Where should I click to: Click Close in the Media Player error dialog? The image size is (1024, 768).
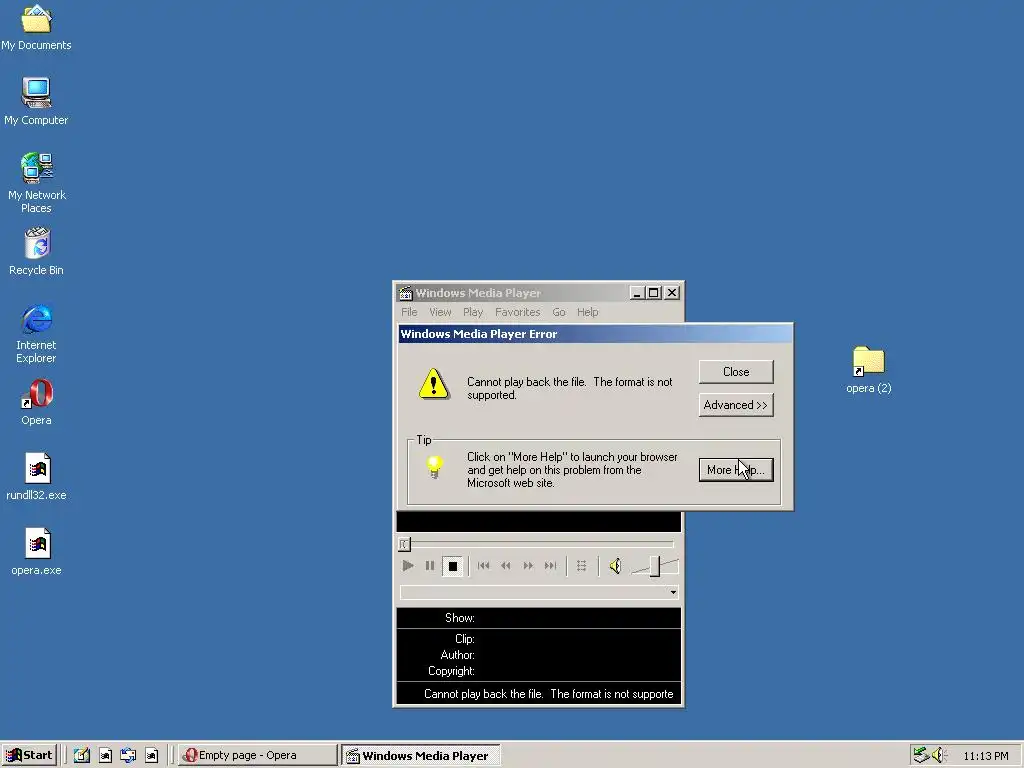(x=736, y=372)
